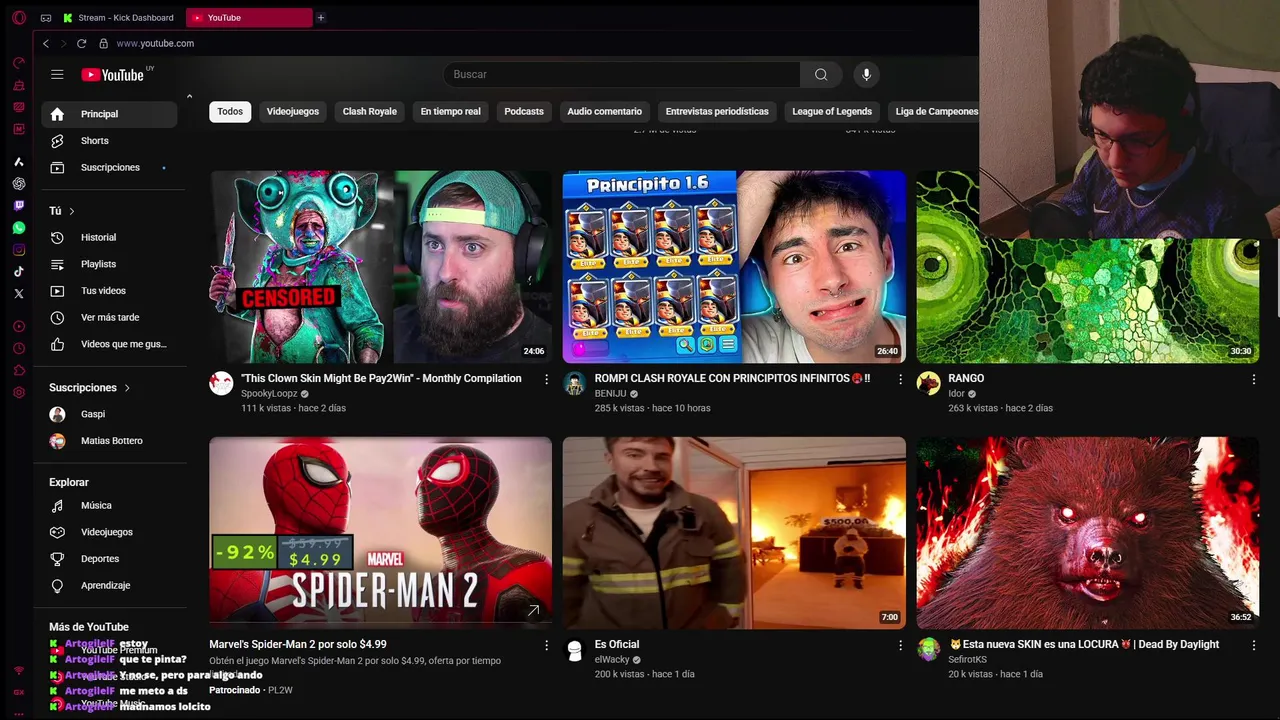Click the Buscar search field
This screenshot has width=1280, height=720.
[621, 74]
